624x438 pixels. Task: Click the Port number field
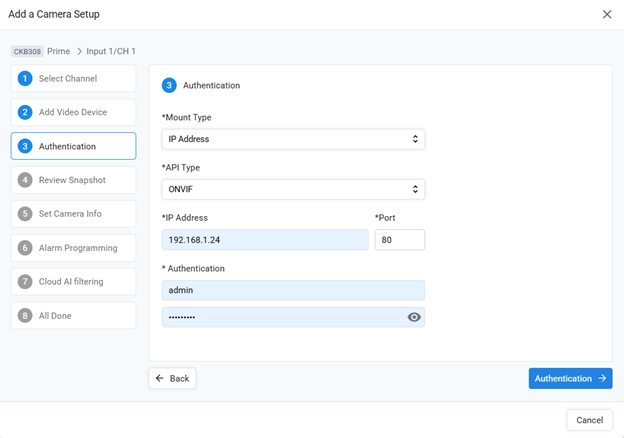pos(399,240)
